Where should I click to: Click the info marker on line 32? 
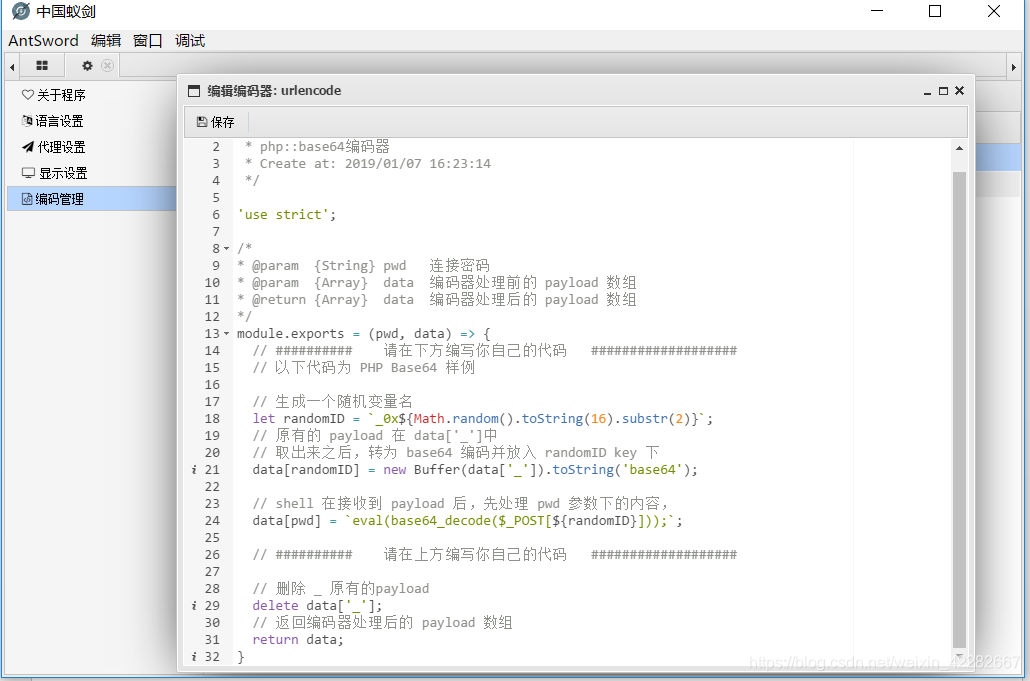click(194, 657)
